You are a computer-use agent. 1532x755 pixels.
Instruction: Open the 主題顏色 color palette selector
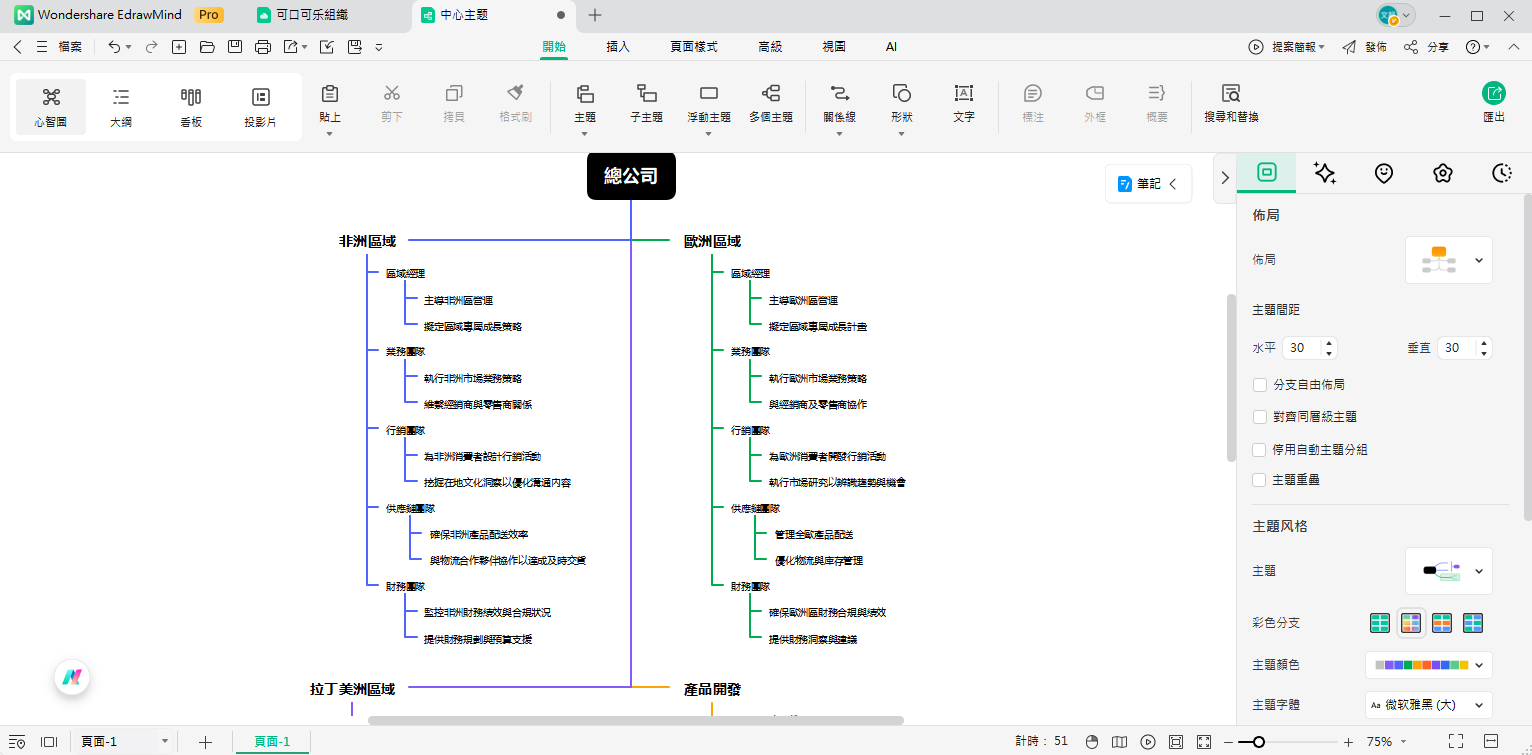point(1428,664)
